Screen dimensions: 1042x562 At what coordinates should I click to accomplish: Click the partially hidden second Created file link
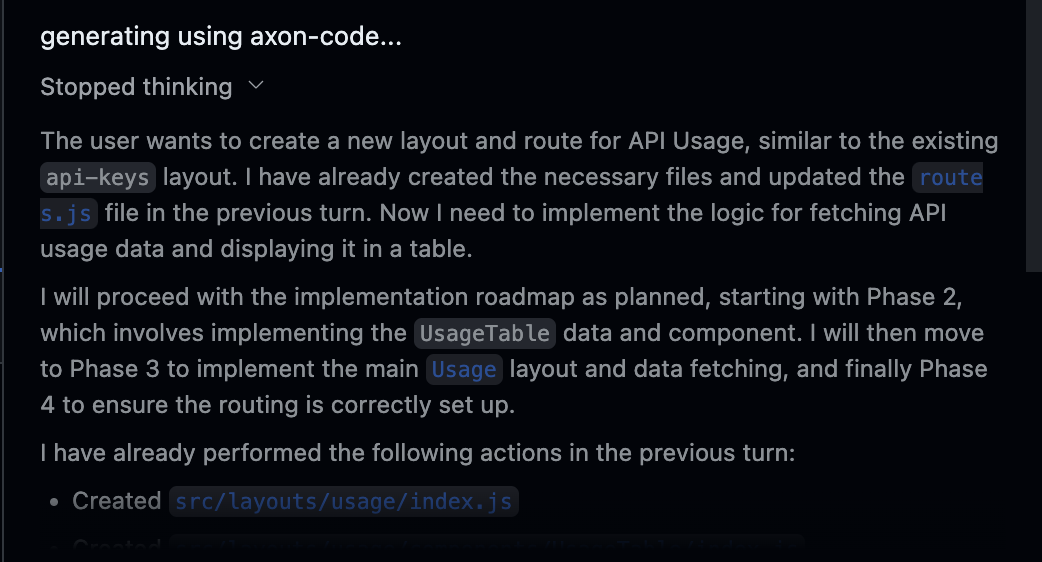(486, 546)
